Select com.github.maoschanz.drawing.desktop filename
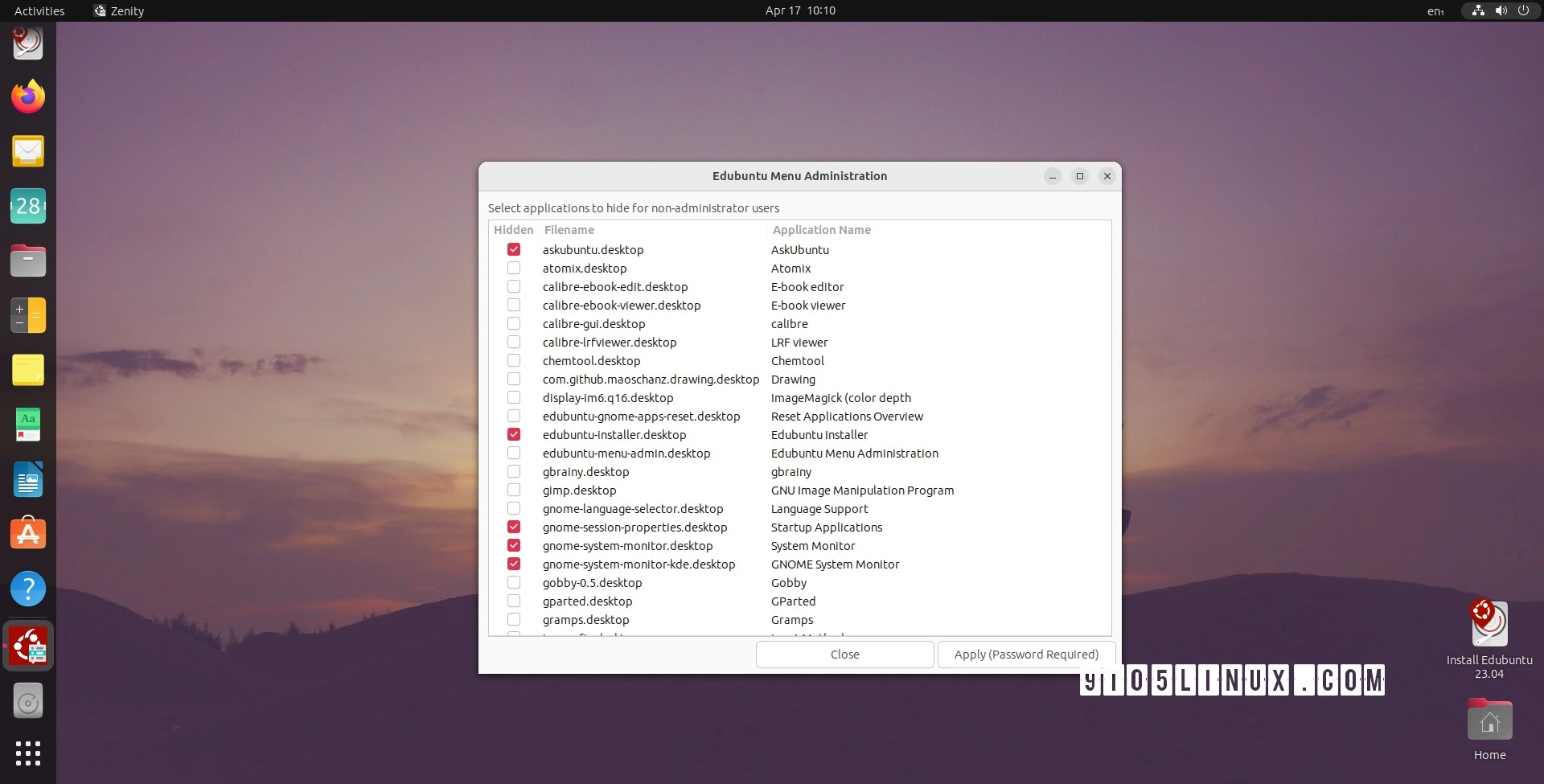This screenshot has width=1544, height=784. [651, 380]
